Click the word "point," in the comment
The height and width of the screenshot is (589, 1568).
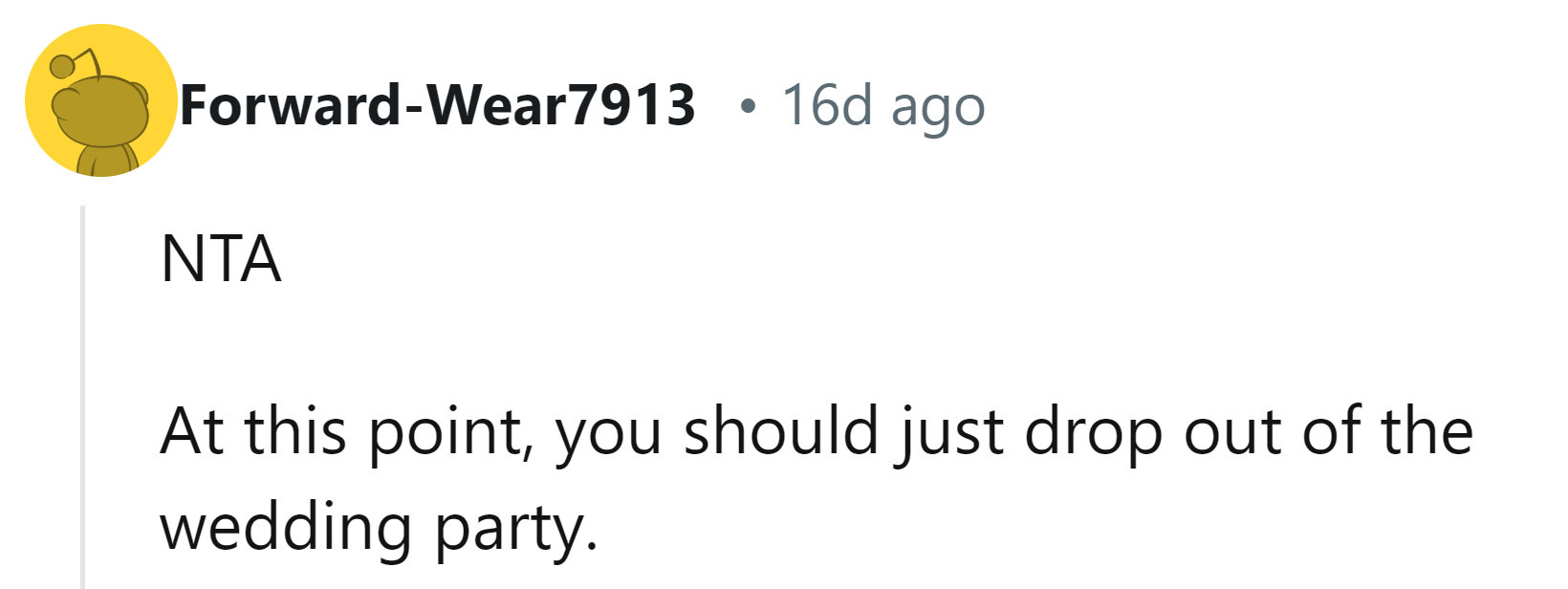446,433
